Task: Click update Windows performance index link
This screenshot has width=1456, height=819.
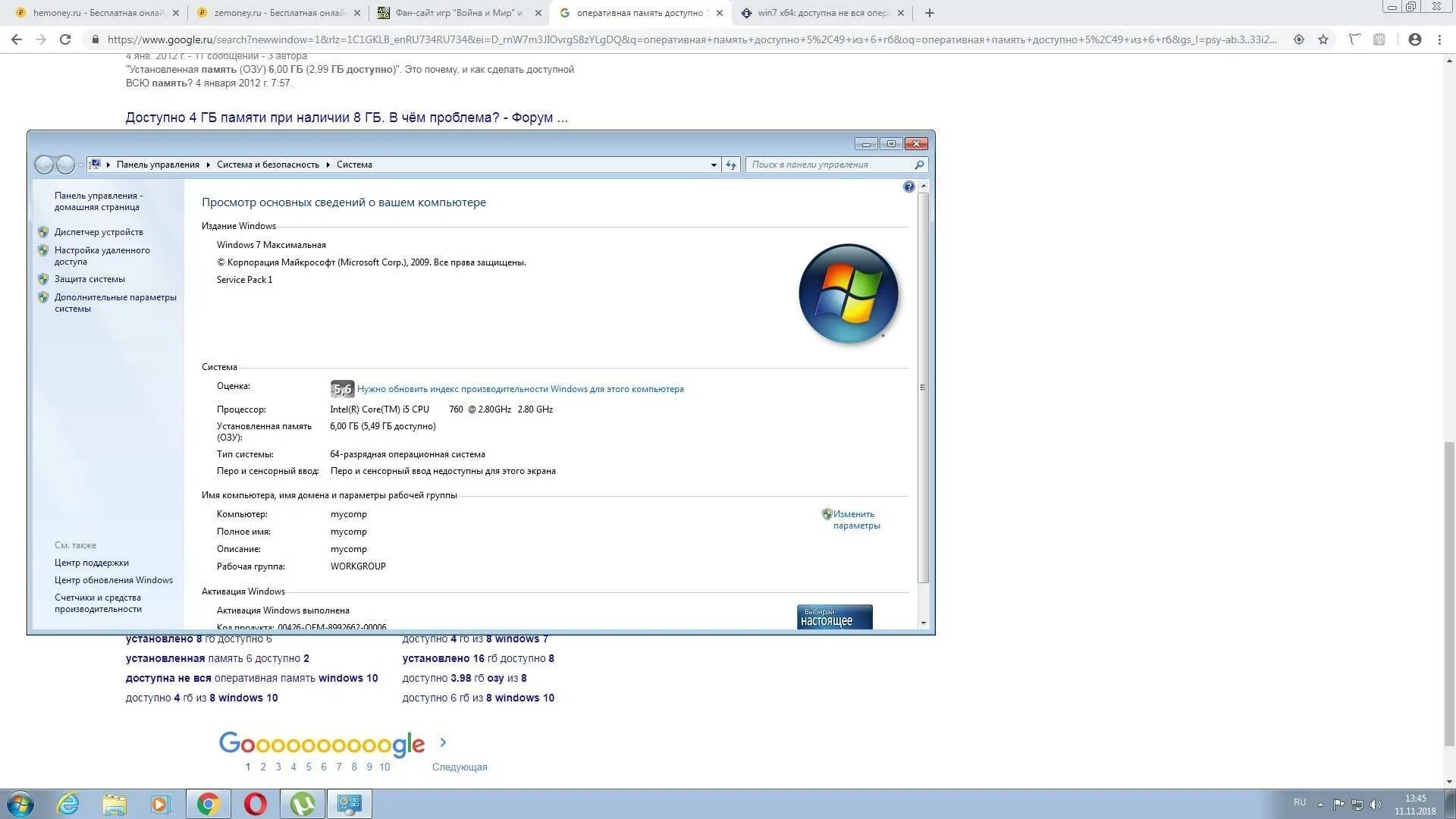Action: (x=520, y=389)
